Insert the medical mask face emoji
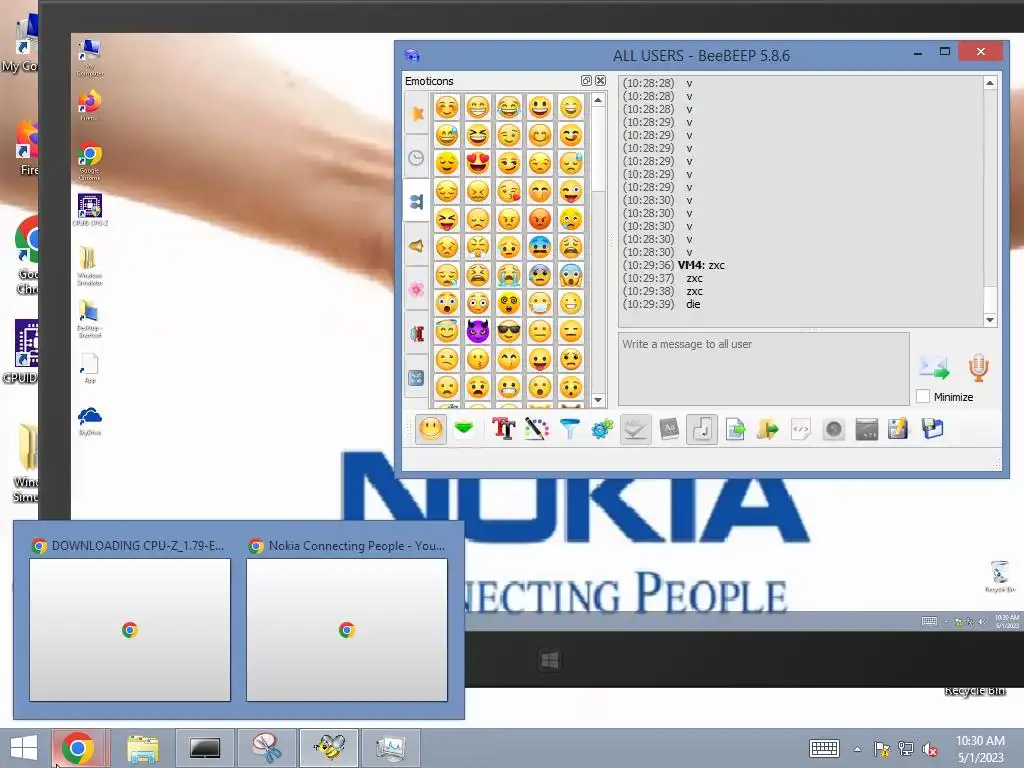1024x768 pixels. (540, 303)
